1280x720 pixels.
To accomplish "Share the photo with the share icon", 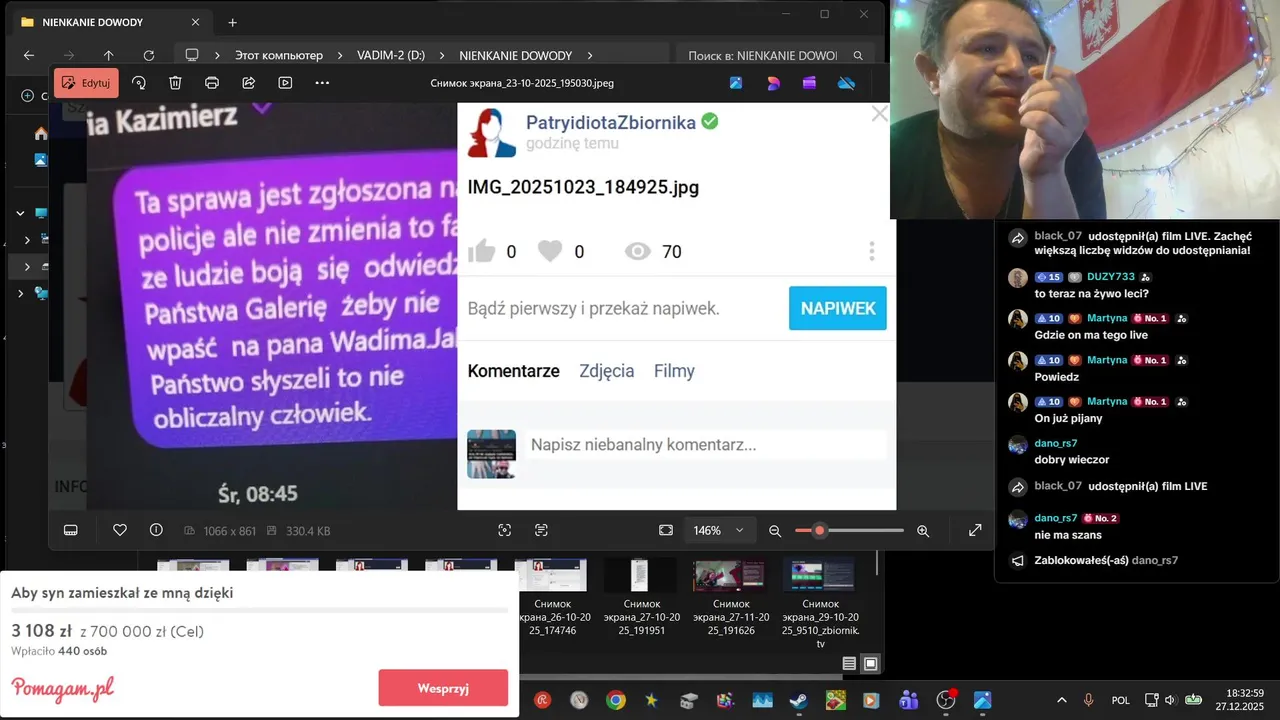I will click(x=249, y=83).
